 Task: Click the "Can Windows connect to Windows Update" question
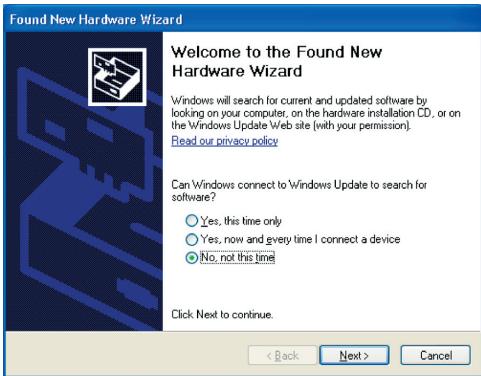299,191
